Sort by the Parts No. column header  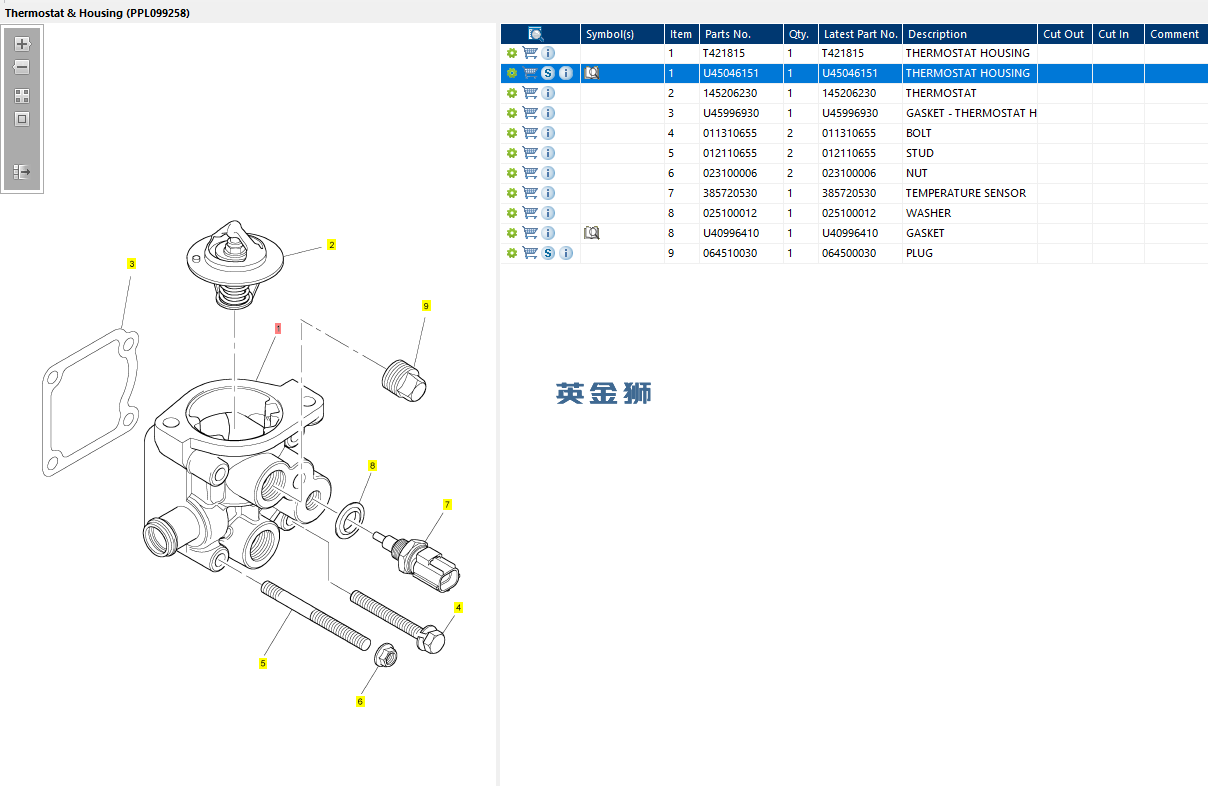click(741, 34)
